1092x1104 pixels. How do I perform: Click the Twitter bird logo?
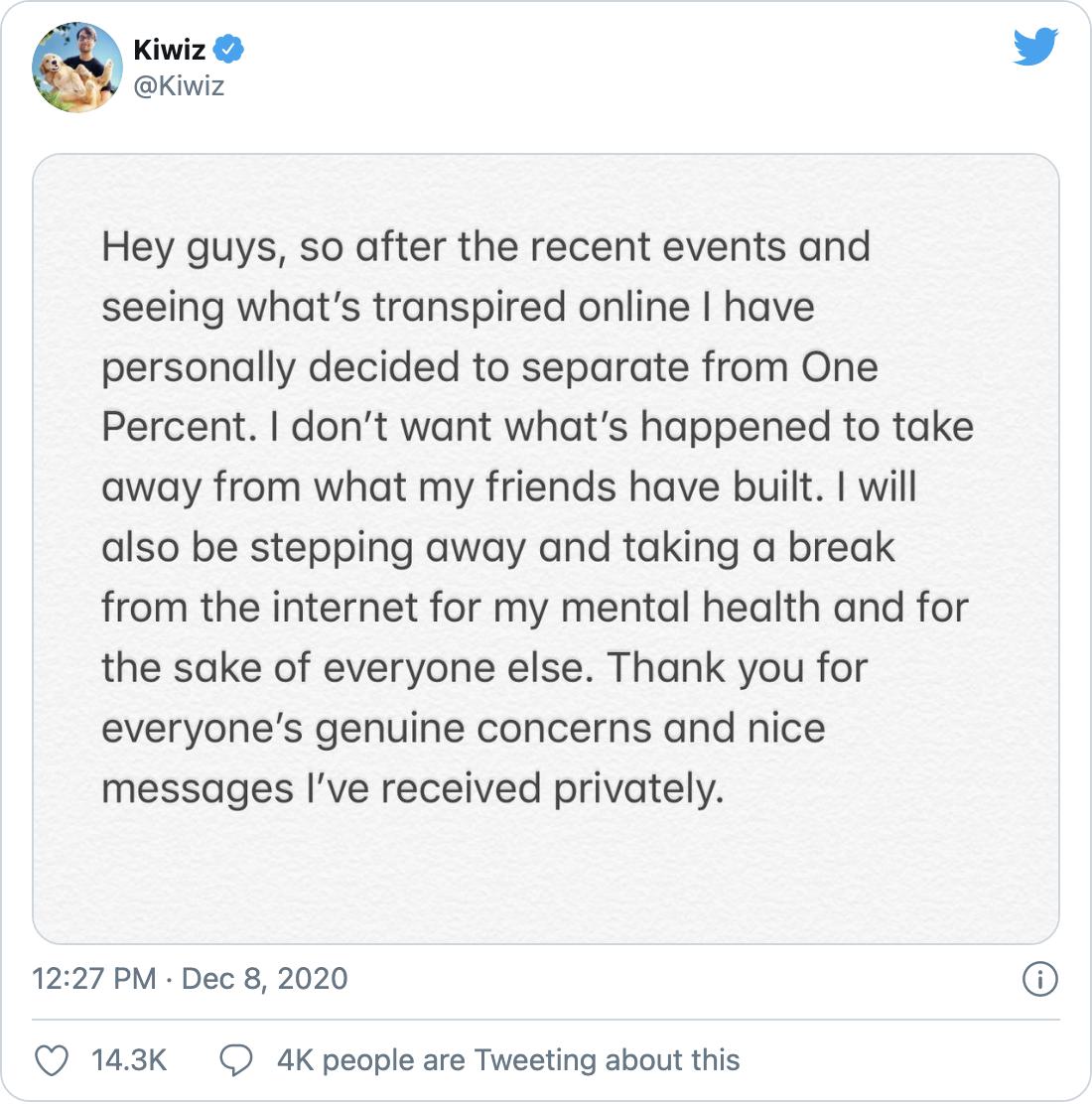pos(1035,47)
